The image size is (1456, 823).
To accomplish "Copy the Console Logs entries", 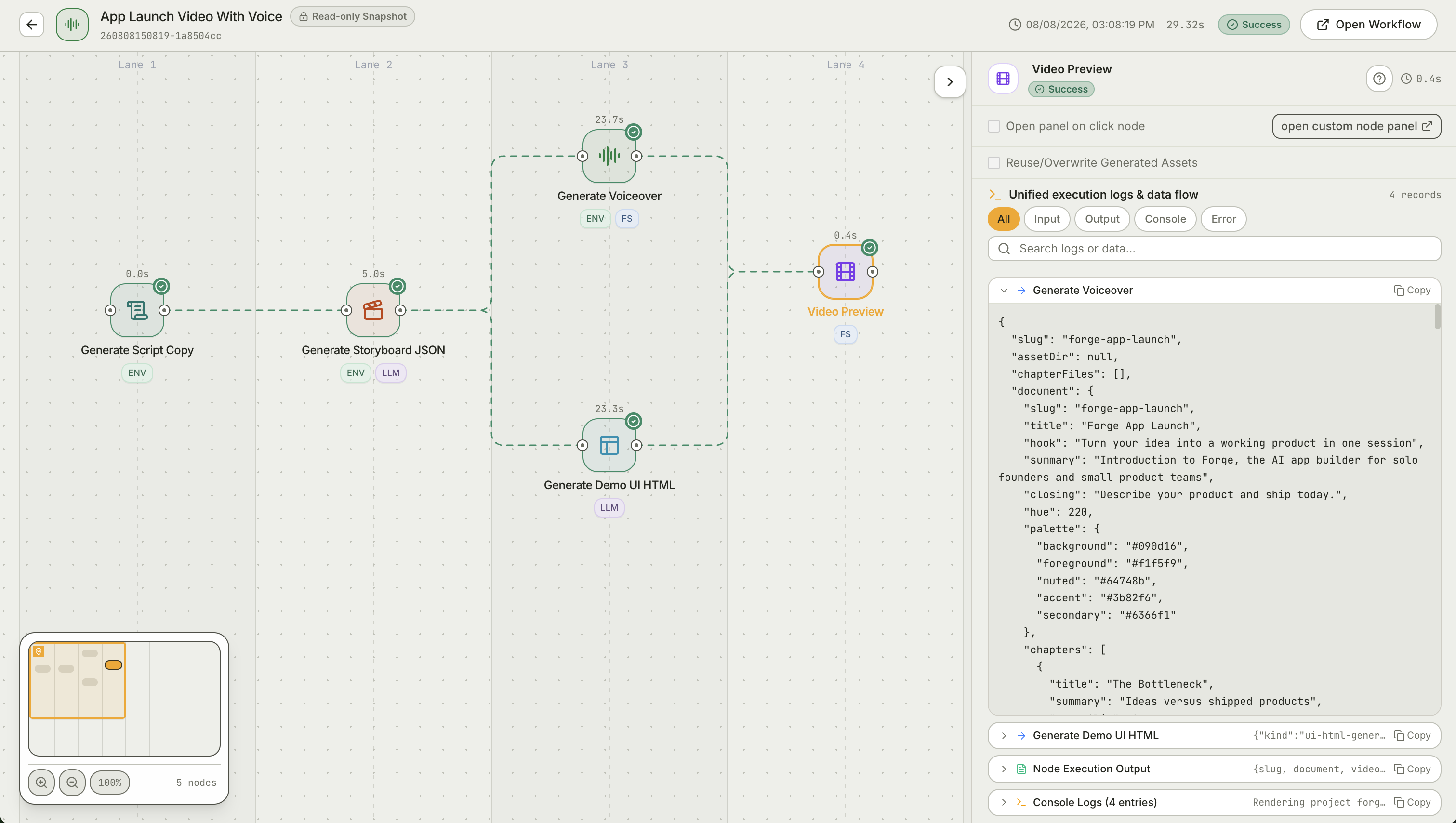I will click(1412, 803).
